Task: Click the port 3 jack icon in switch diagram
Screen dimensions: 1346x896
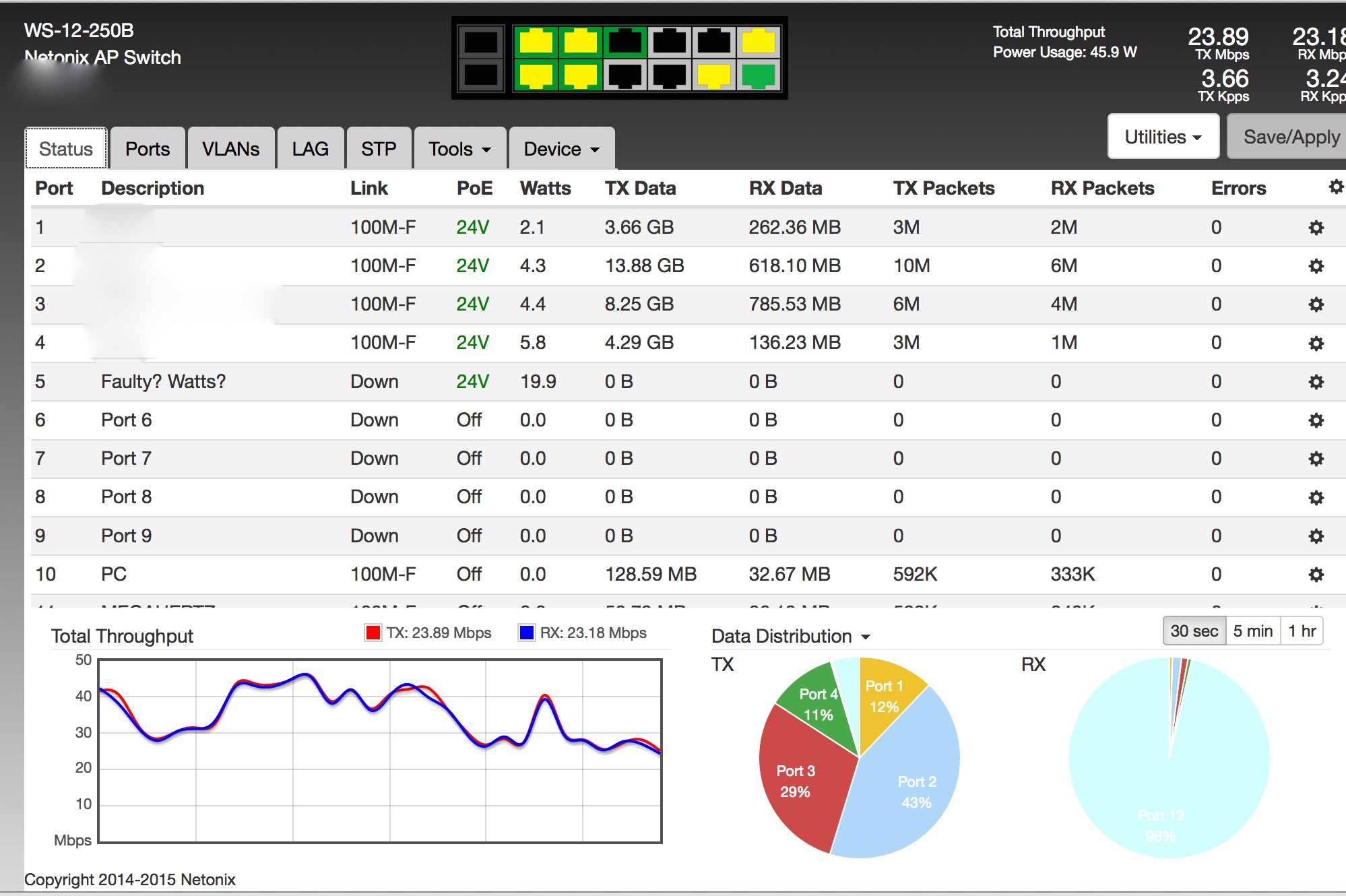Action: 580,42
